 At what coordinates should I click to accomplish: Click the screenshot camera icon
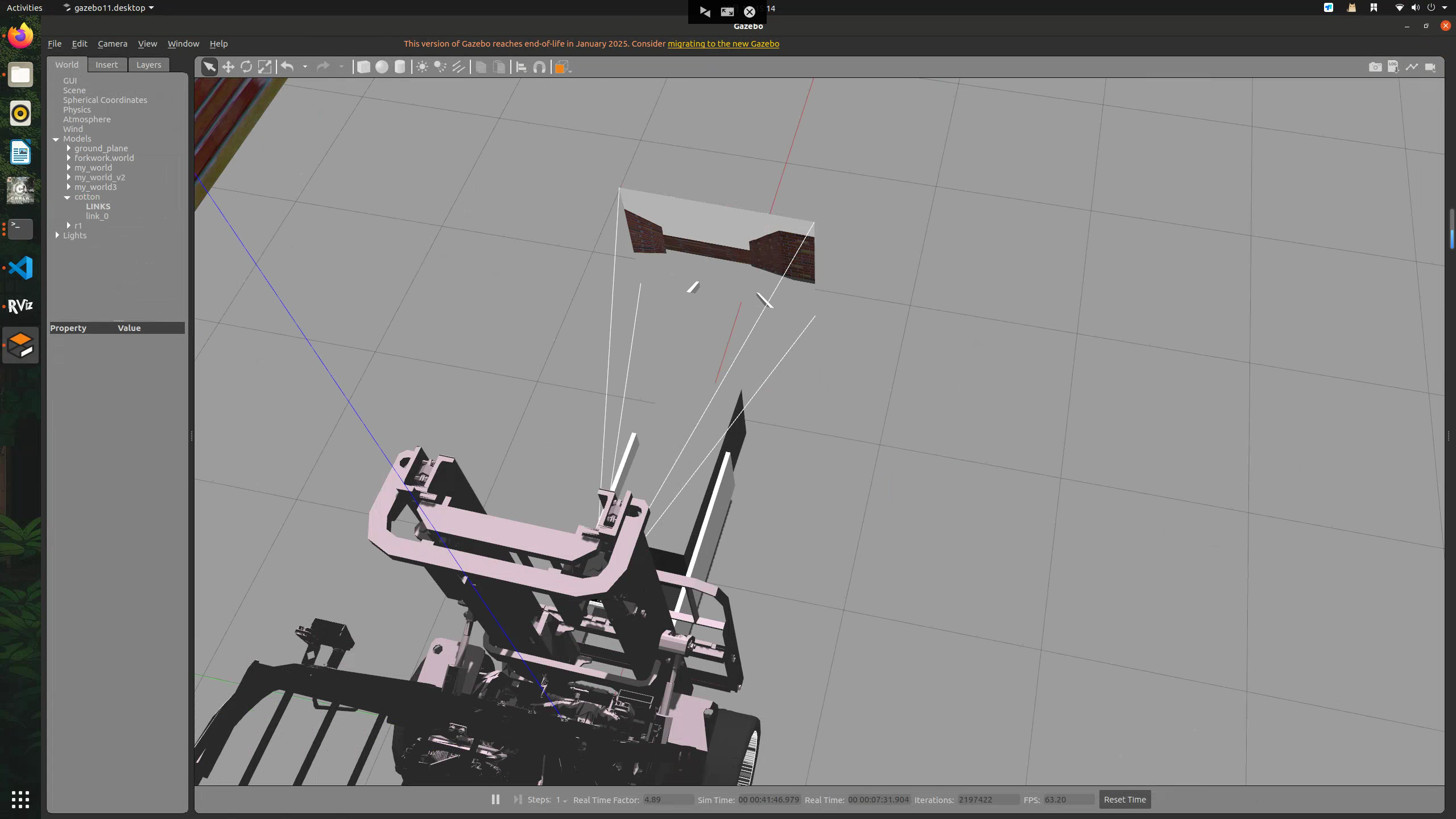(1375, 67)
